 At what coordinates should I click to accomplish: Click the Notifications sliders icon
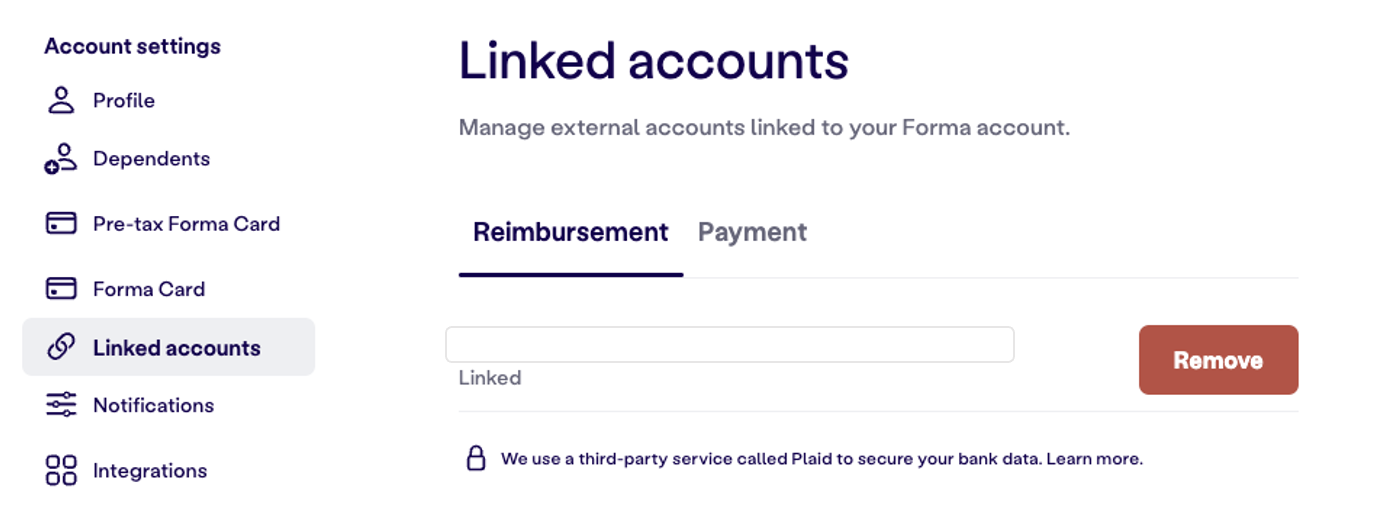[x=61, y=405]
